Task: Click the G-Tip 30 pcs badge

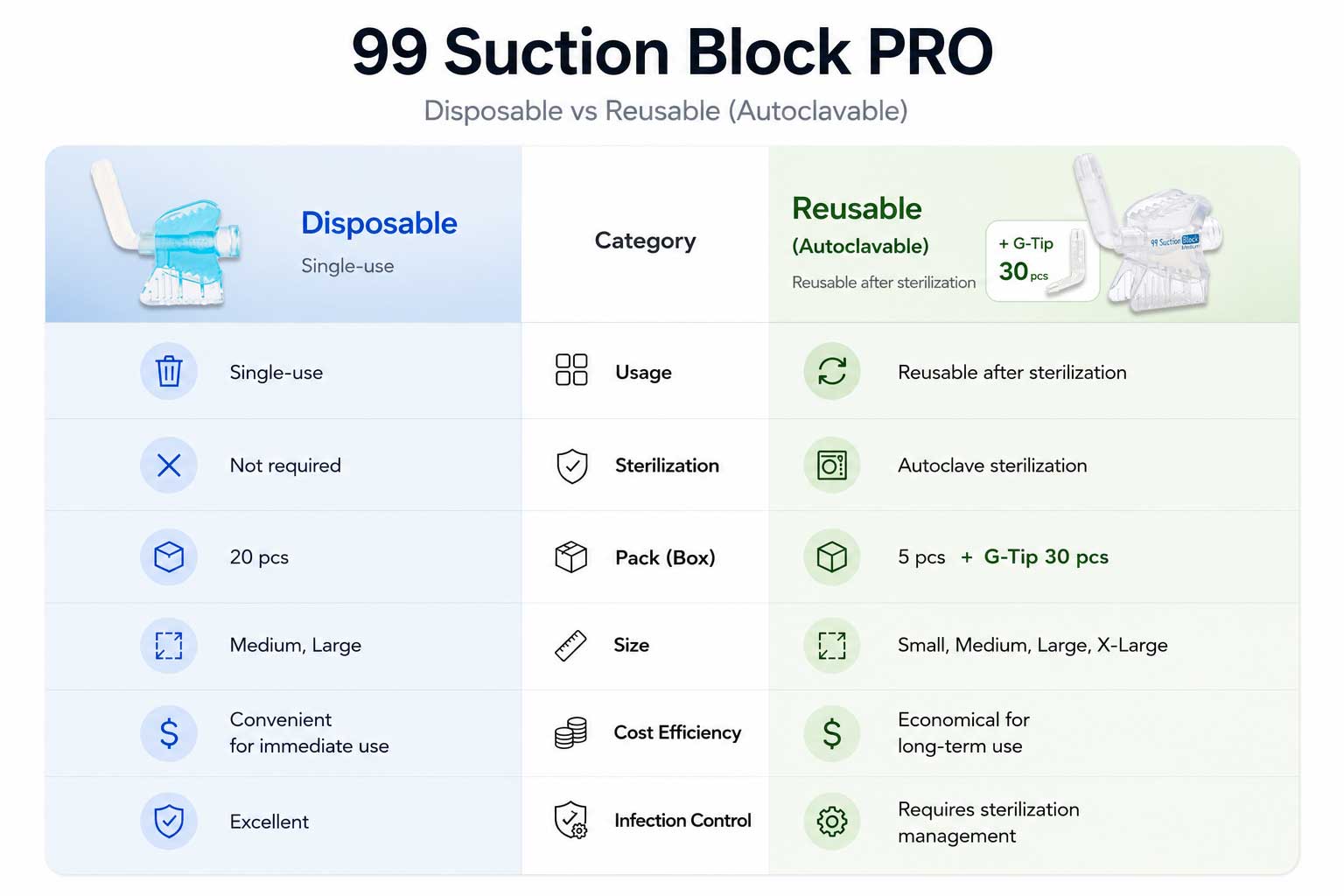Action: pyautogui.click(x=1042, y=261)
